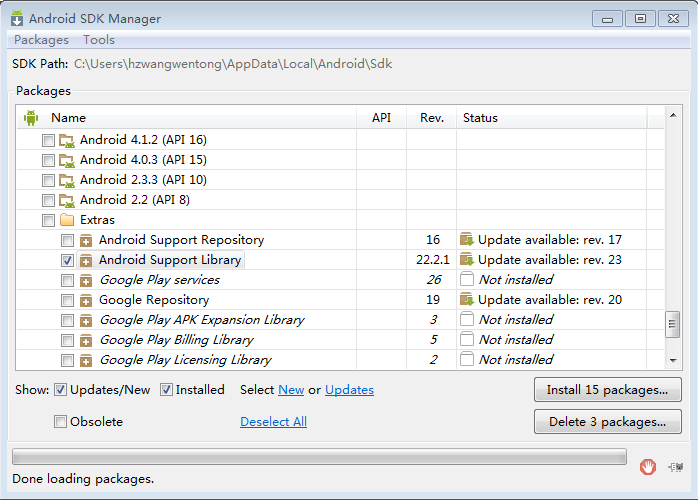Click update icon for Google Repository status

pos(467,300)
